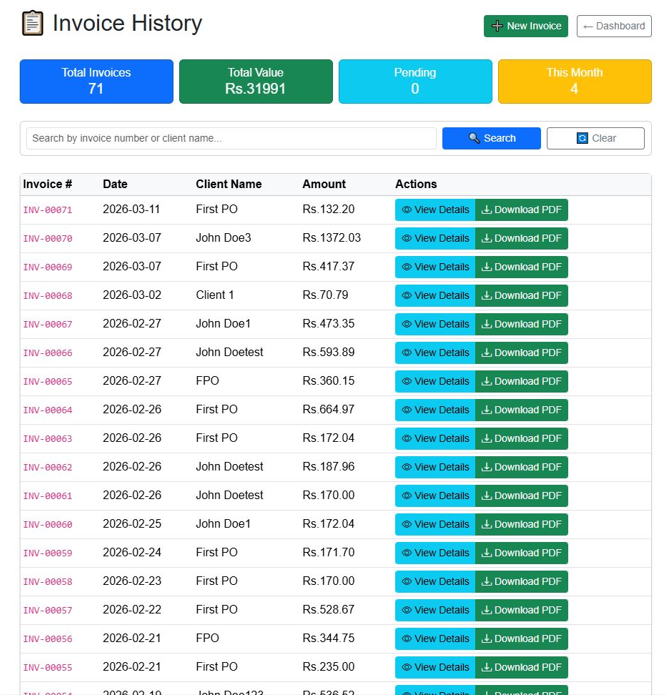The height and width of the screenshot is (695, 666).
Task: Focus the invoice search input field
Action: [231, 138]
